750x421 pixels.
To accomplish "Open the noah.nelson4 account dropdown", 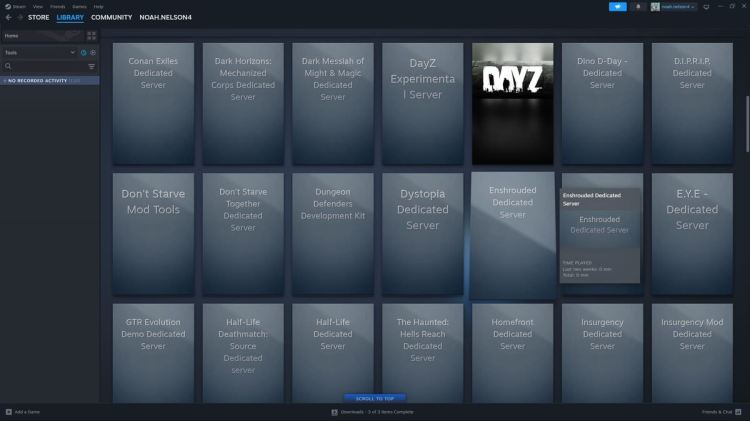I will [x=675, y=6].
